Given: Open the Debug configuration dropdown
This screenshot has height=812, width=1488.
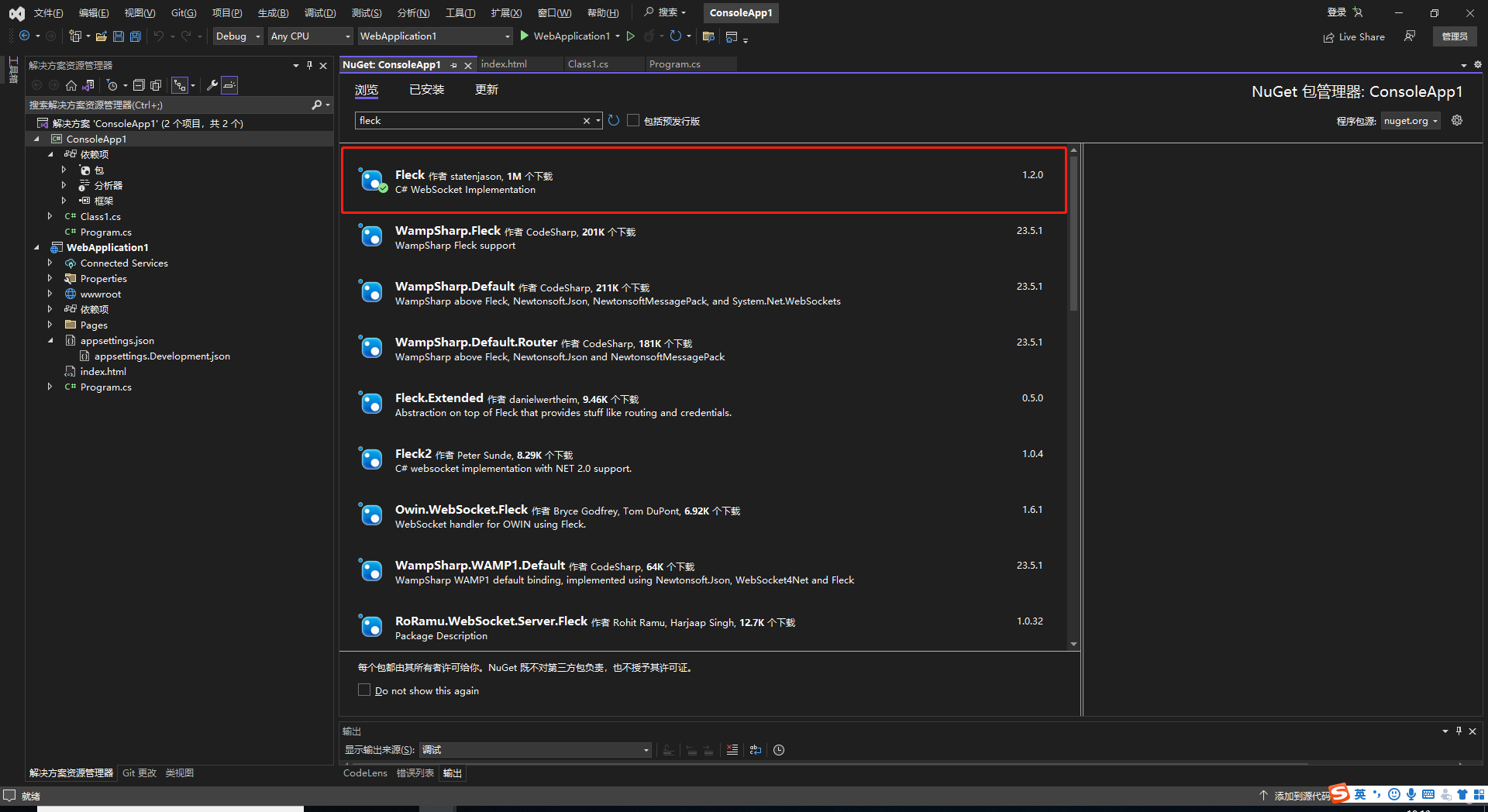Looking at the screenshot, I should point(238,36).
